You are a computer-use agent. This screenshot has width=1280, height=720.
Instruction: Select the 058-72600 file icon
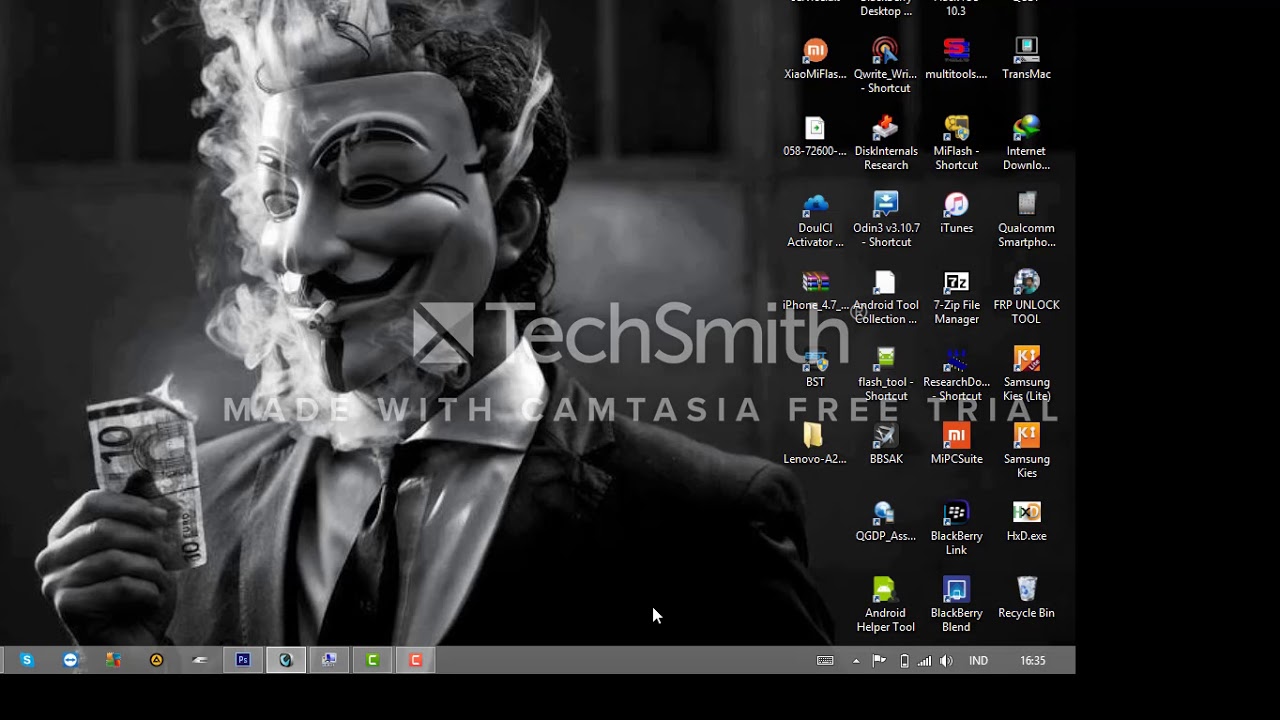pos(815,136)
